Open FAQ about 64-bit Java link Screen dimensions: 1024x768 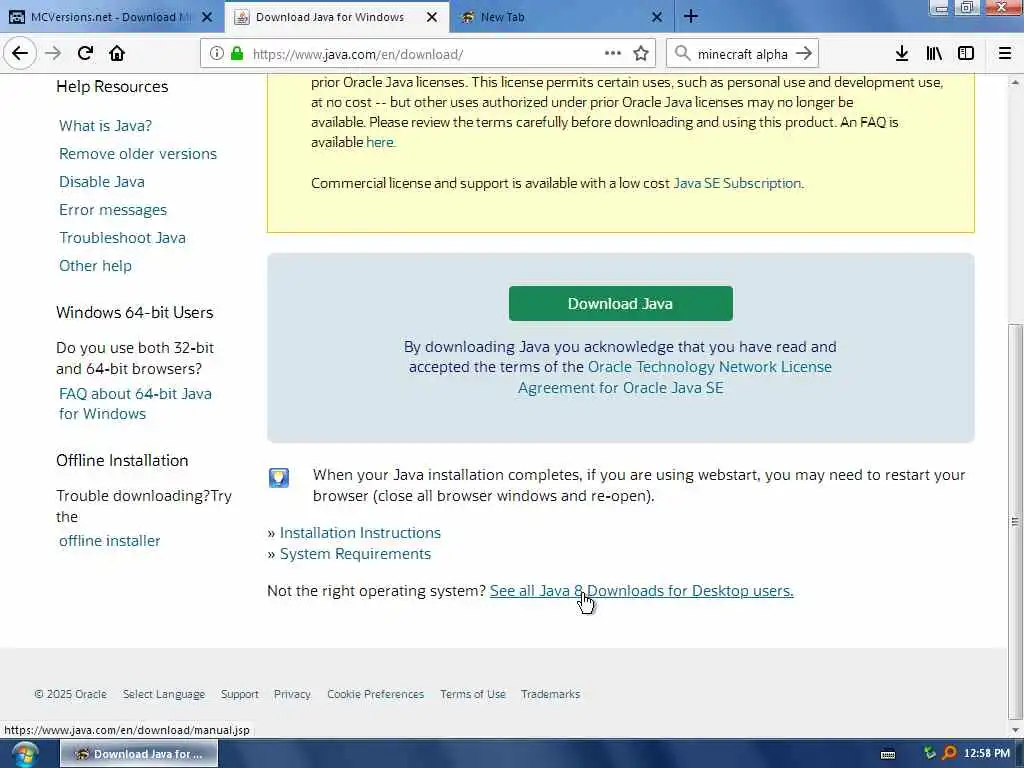click(x=135, y=404)
